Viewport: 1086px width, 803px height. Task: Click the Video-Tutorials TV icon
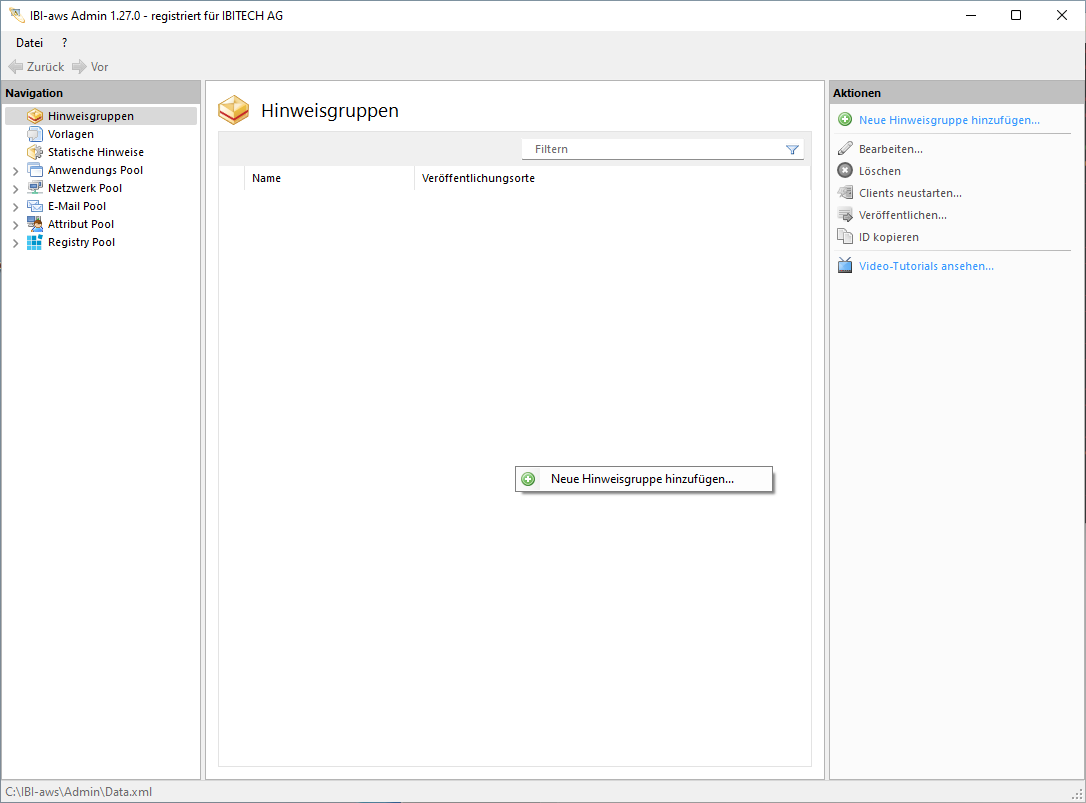click(x=845, y=266)
